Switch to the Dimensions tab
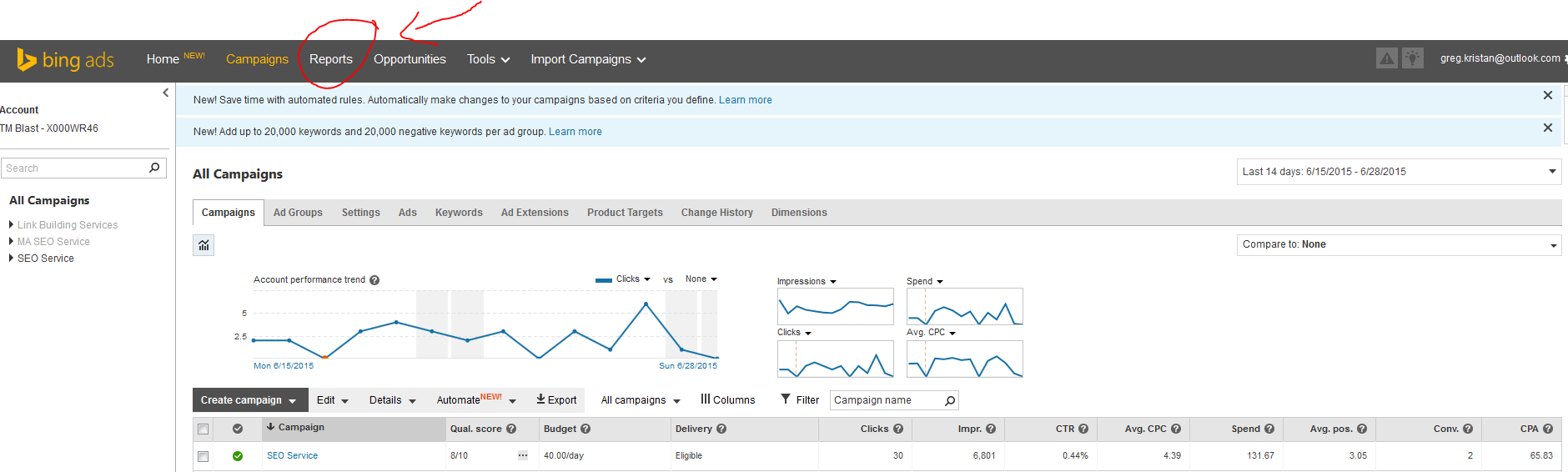The image size is (1568, 472). tap(799, 213)
